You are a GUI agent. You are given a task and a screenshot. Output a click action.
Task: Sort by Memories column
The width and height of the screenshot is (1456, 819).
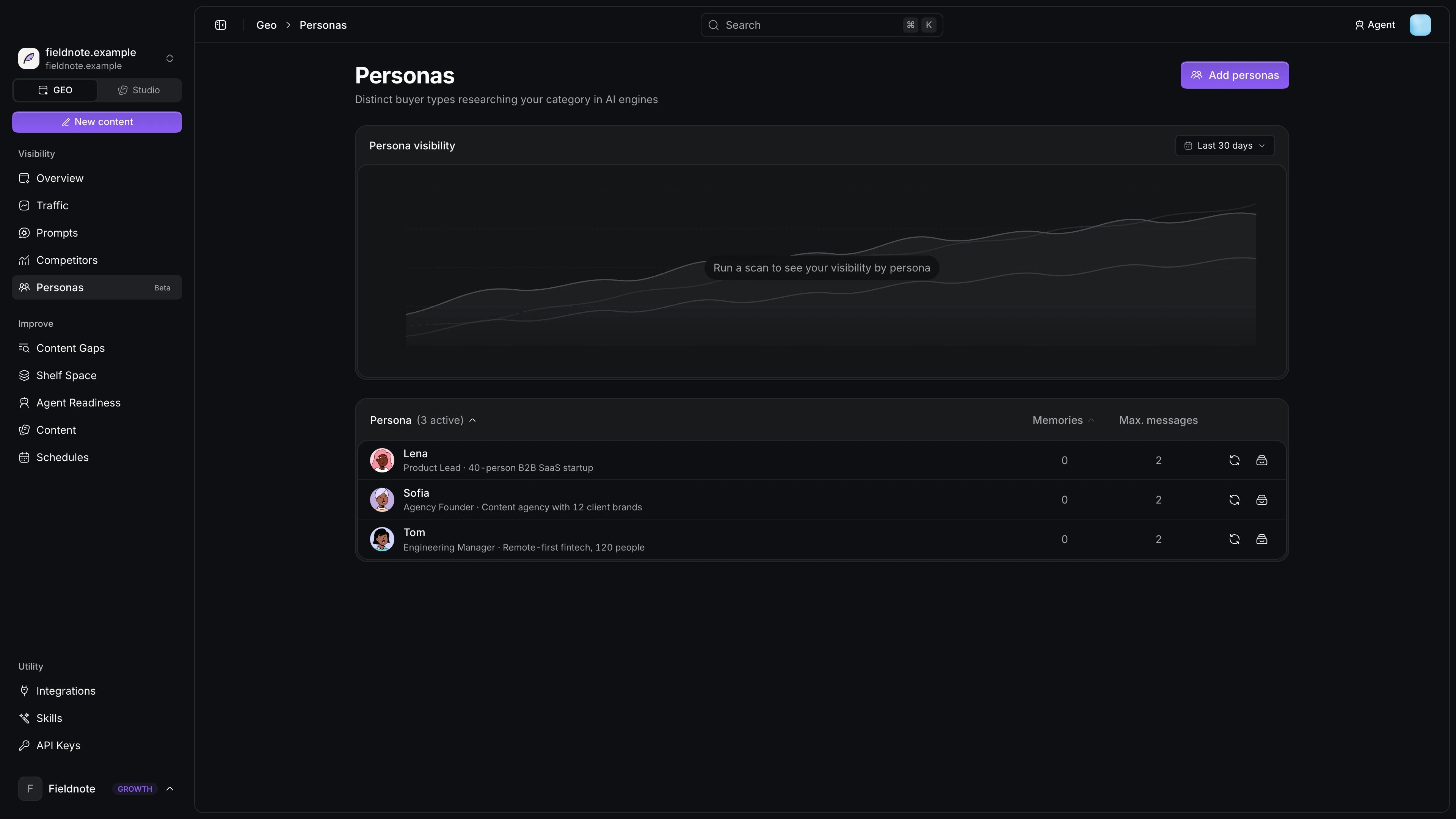pos(1063,420)
